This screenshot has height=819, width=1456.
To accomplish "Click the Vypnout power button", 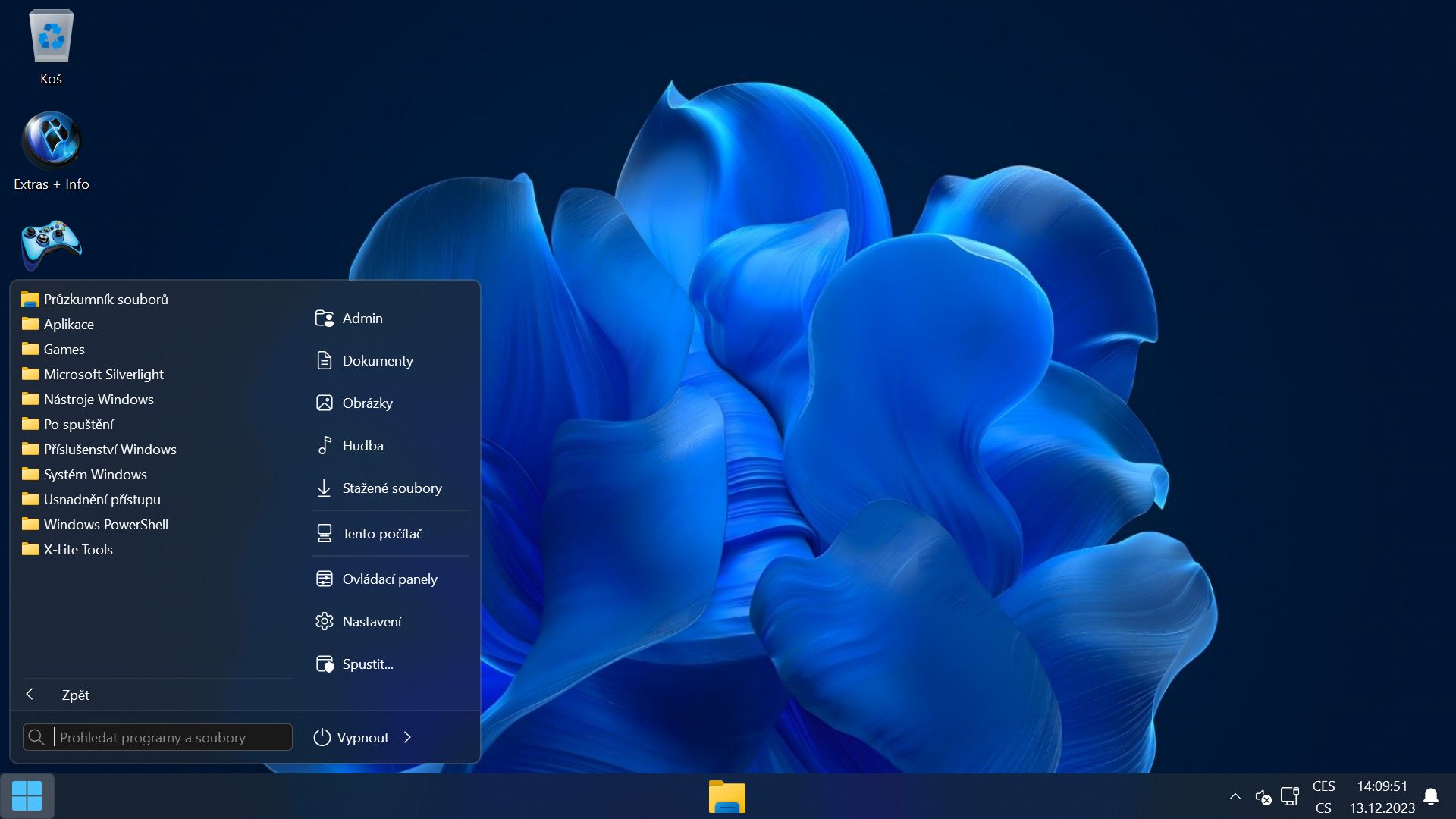I will pos(352,737).
